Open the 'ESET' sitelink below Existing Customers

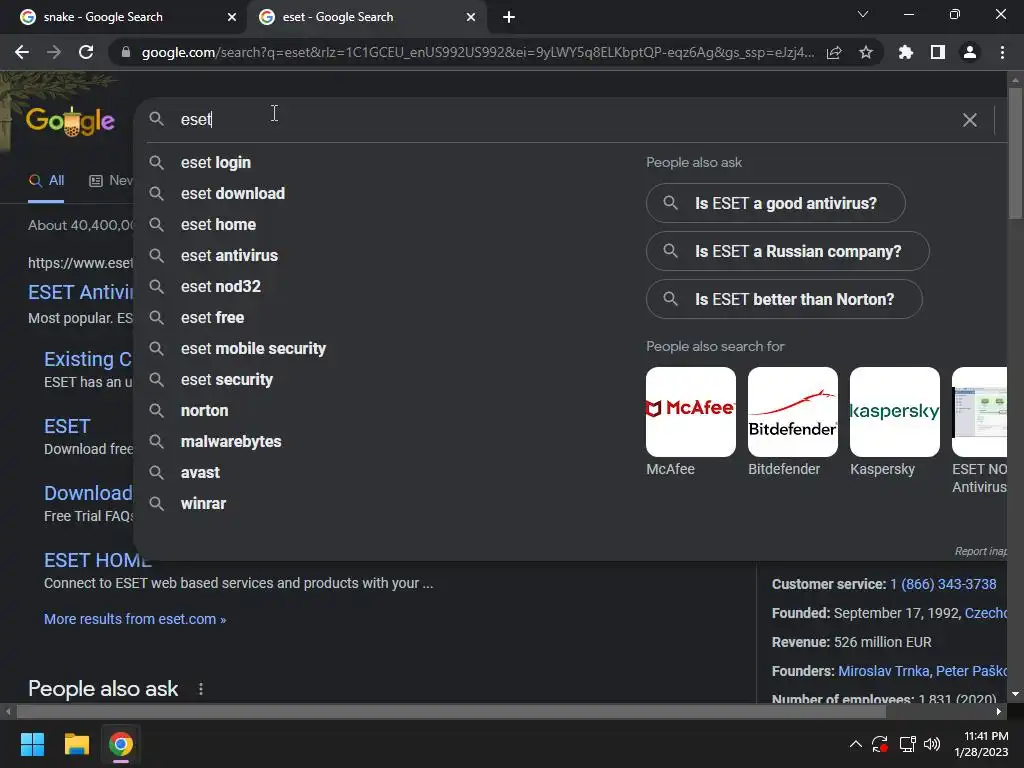pos(67,426)
